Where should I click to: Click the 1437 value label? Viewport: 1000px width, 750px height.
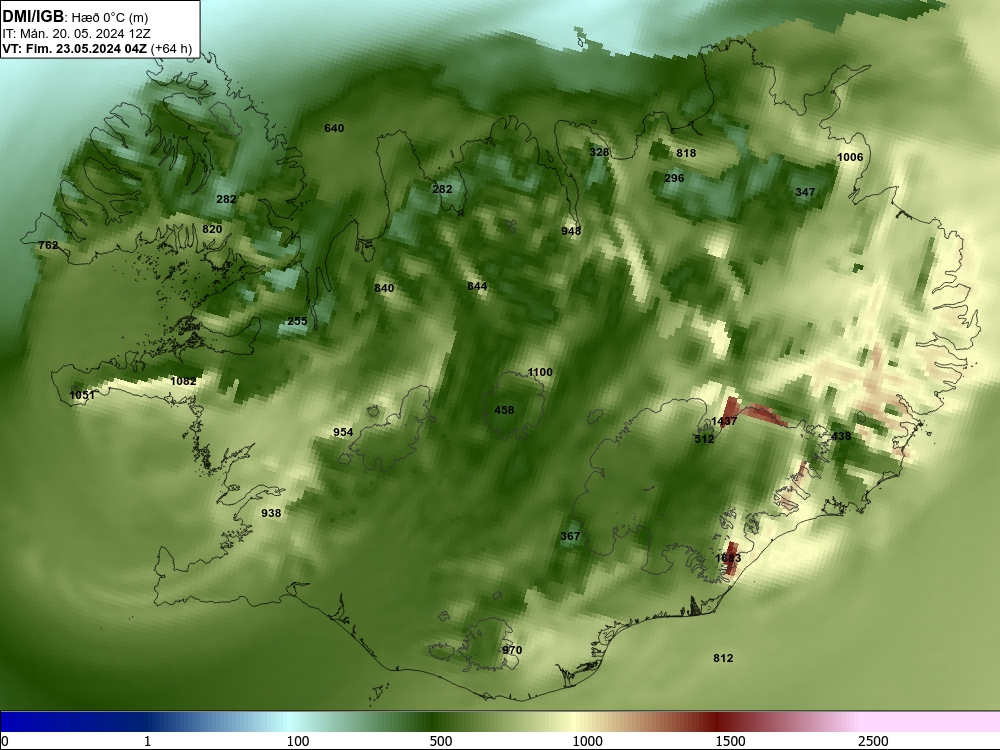(x=724, y=422)
